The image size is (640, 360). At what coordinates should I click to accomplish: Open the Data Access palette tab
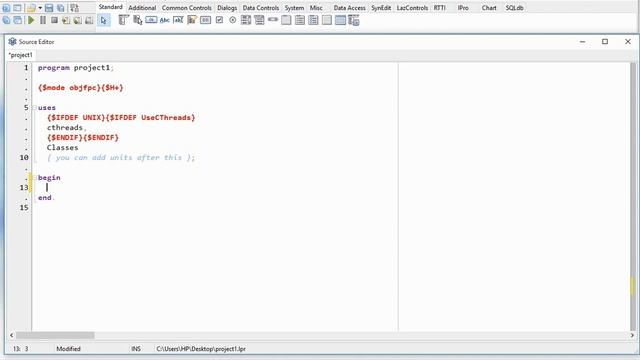[349, 8]
